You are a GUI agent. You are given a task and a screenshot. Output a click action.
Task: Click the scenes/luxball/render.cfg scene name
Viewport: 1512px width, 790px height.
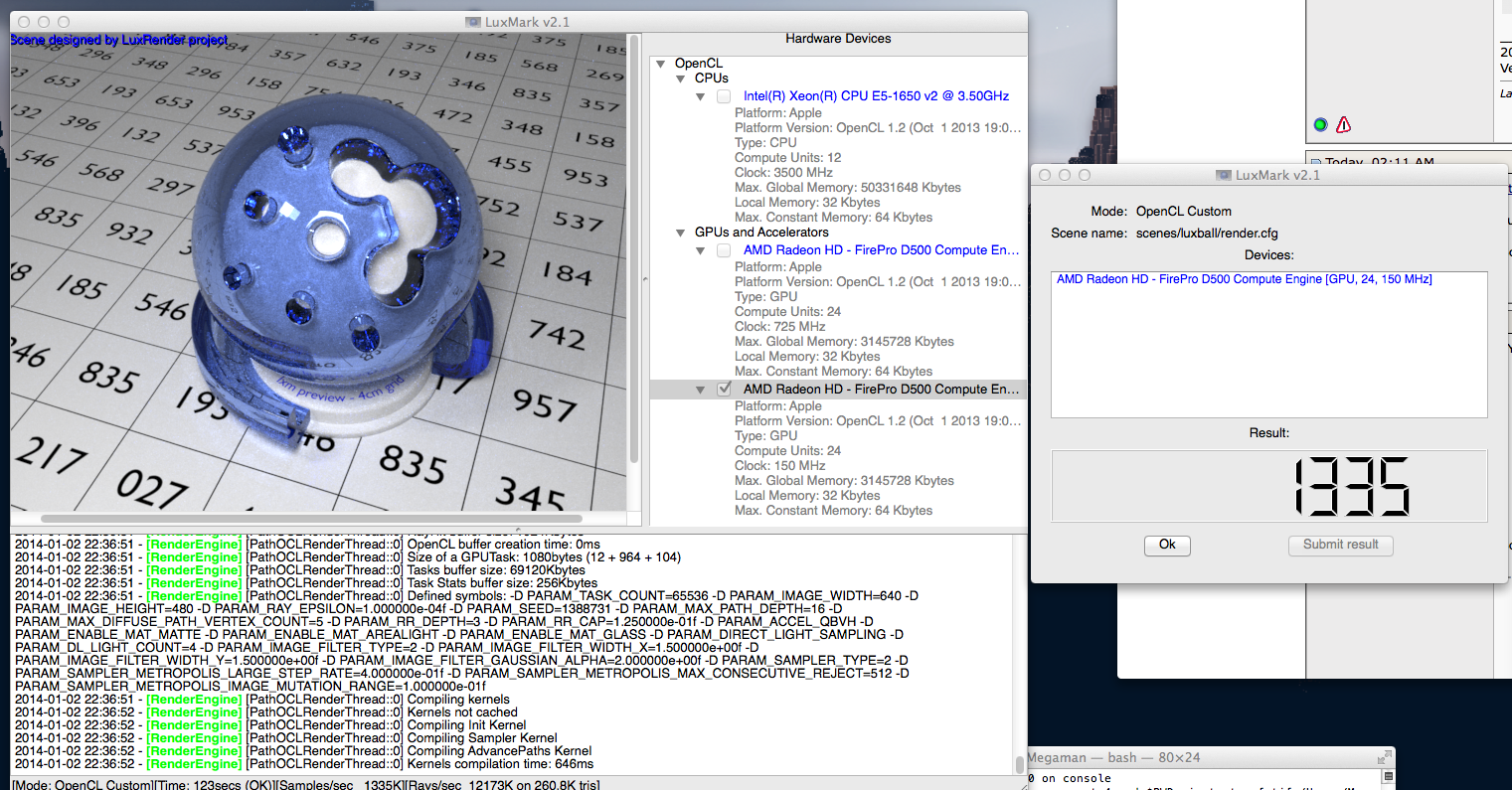(x=1207, y=234)
